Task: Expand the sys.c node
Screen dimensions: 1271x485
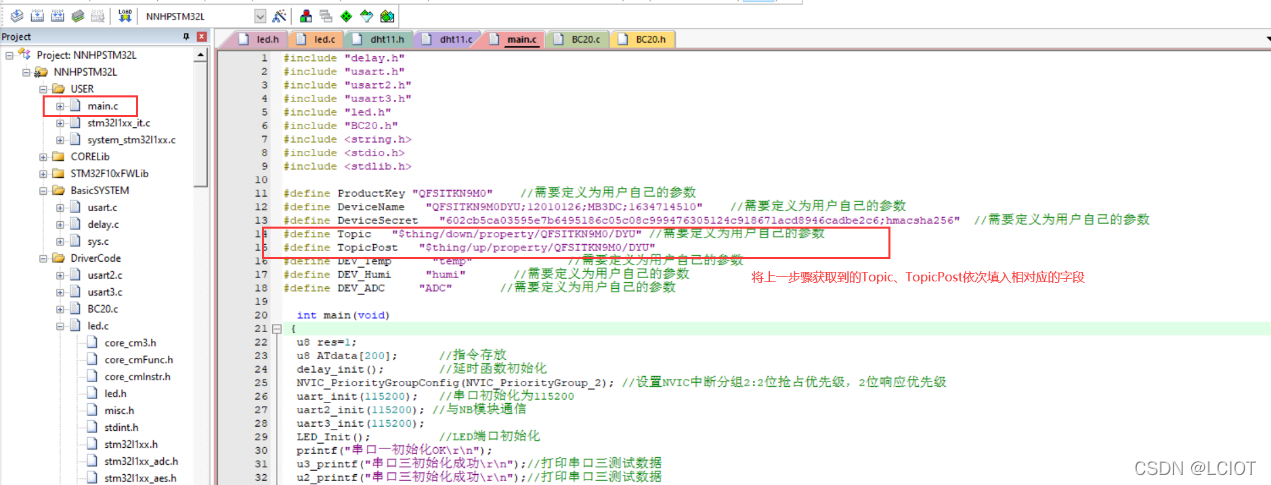Action: coord(61,241)
